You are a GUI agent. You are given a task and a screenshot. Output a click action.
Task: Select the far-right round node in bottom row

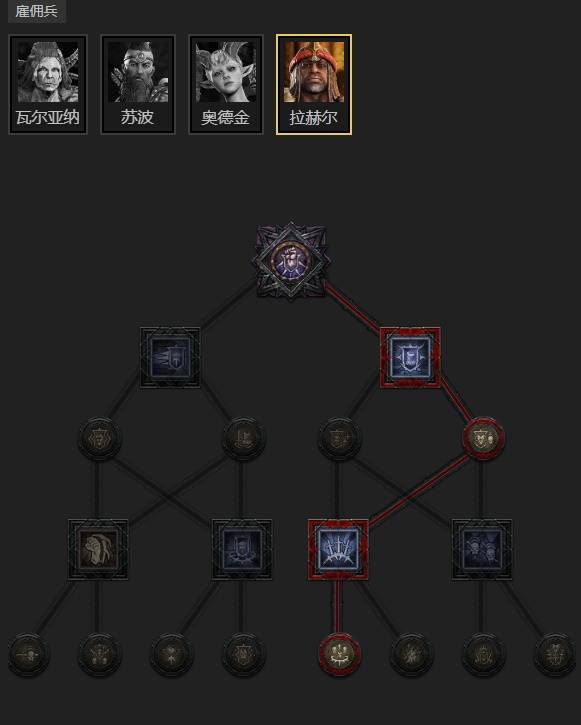click(556, 655)
